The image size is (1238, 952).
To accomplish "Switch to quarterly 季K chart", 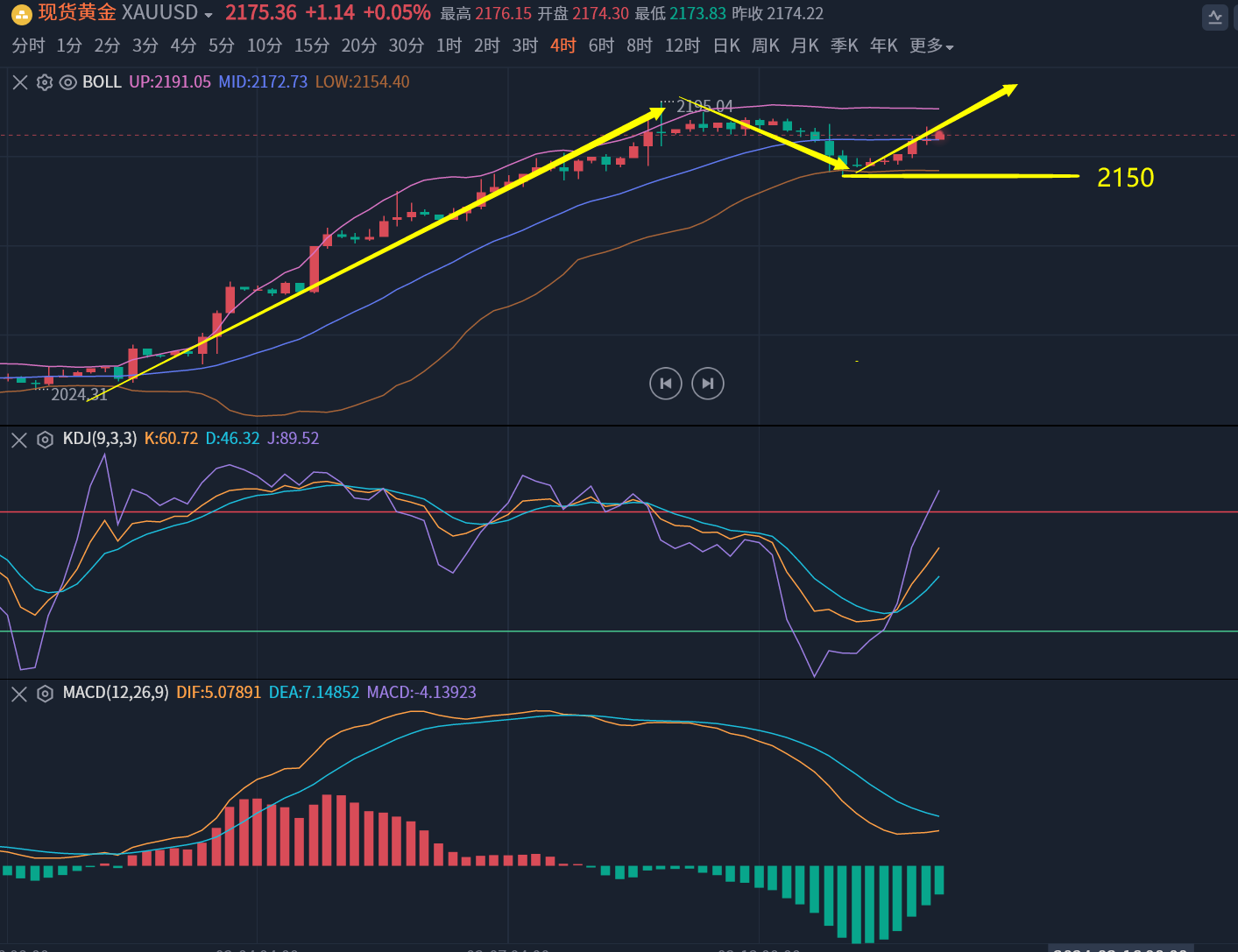I will coord(845,46).
